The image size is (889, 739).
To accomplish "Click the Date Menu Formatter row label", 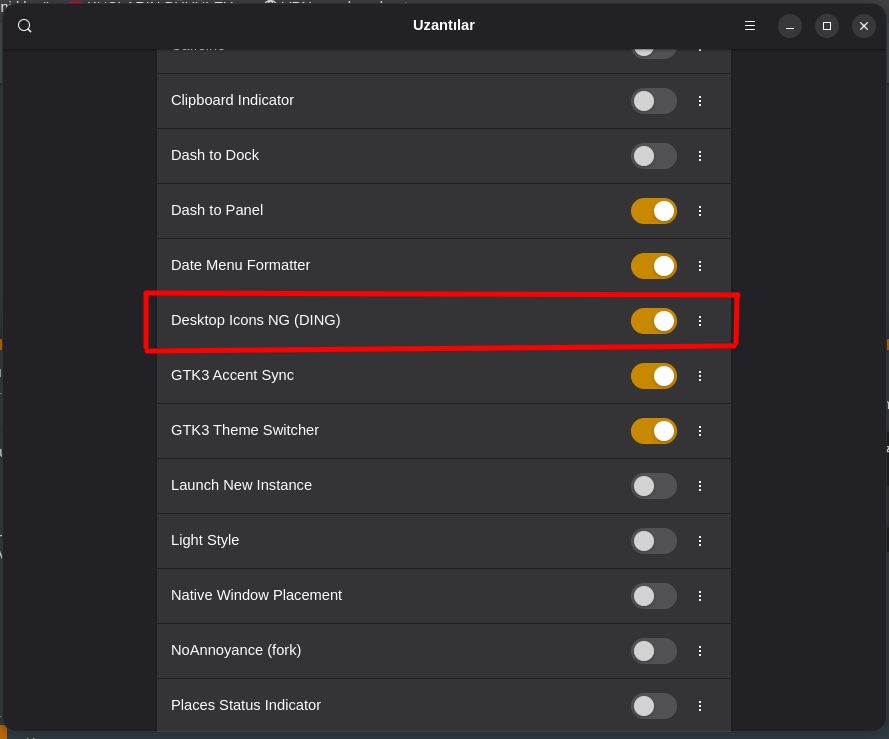I will (241, 265).
